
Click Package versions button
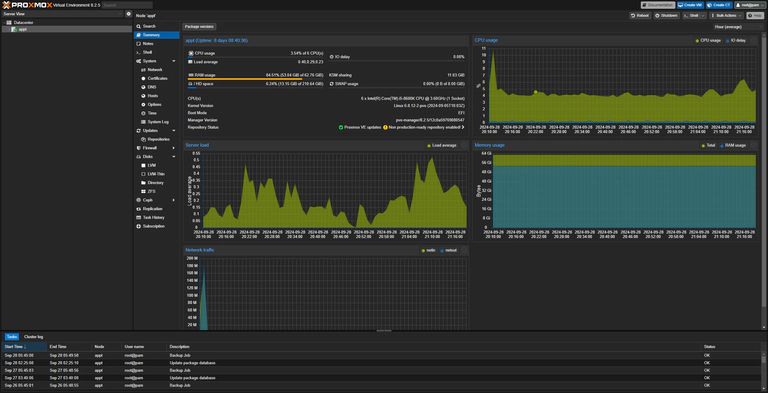[x=199, y=26]
